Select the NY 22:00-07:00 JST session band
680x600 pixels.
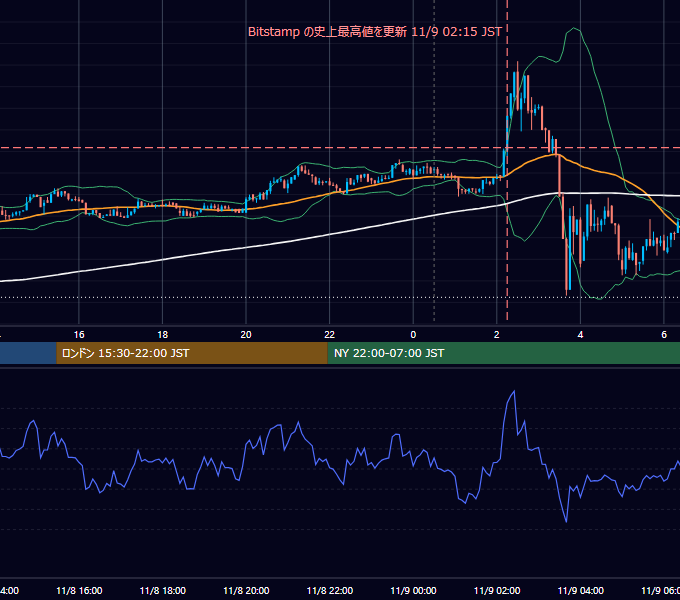point(503,353)
